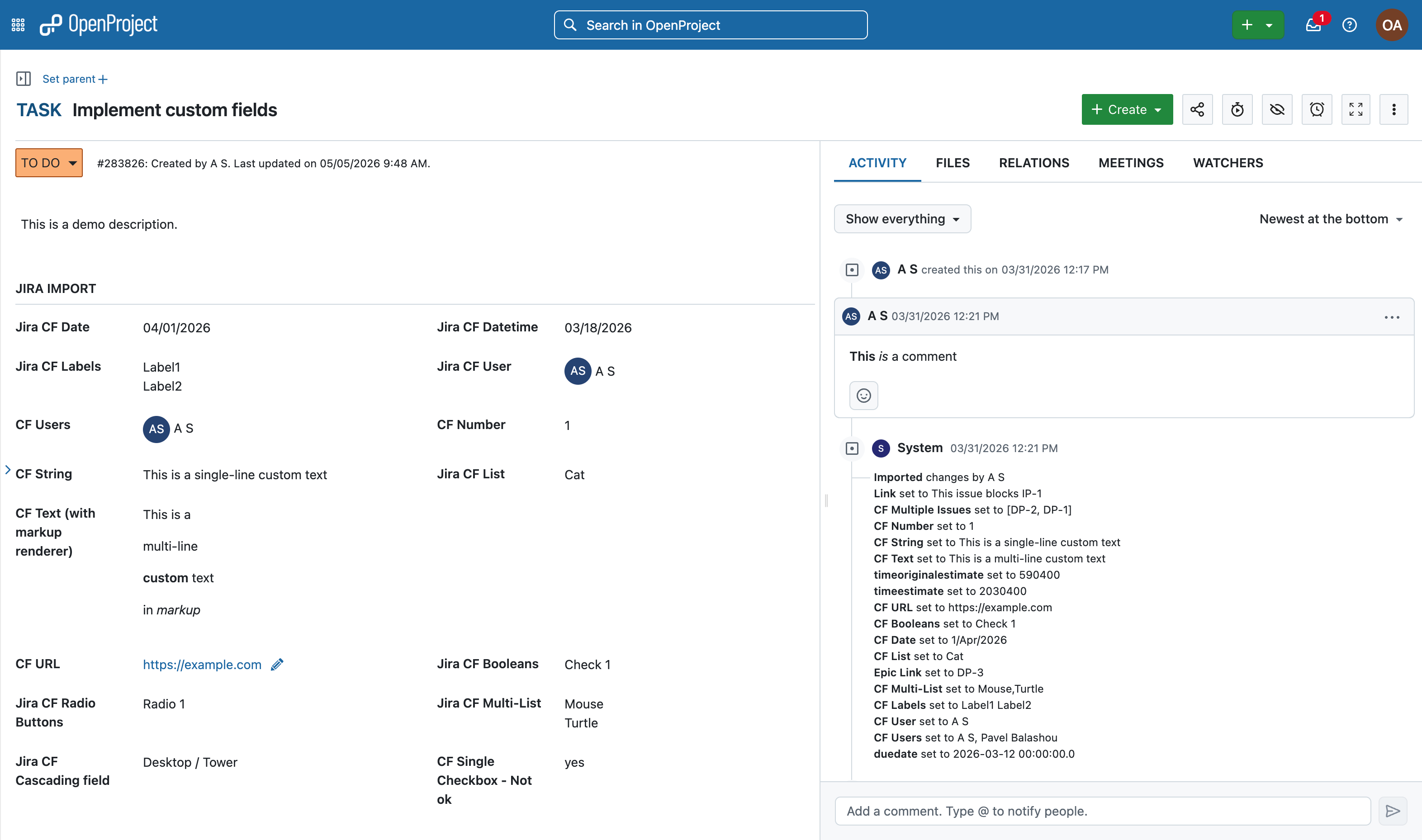
Task: Click the OpenProject logo
Action: point(99,24)
